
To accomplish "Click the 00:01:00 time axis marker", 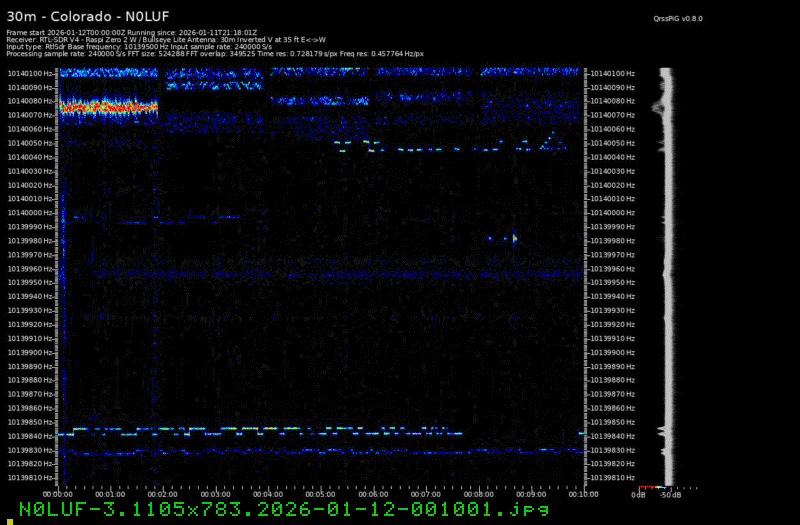I will pyautogui.click(x=110, y=494).
